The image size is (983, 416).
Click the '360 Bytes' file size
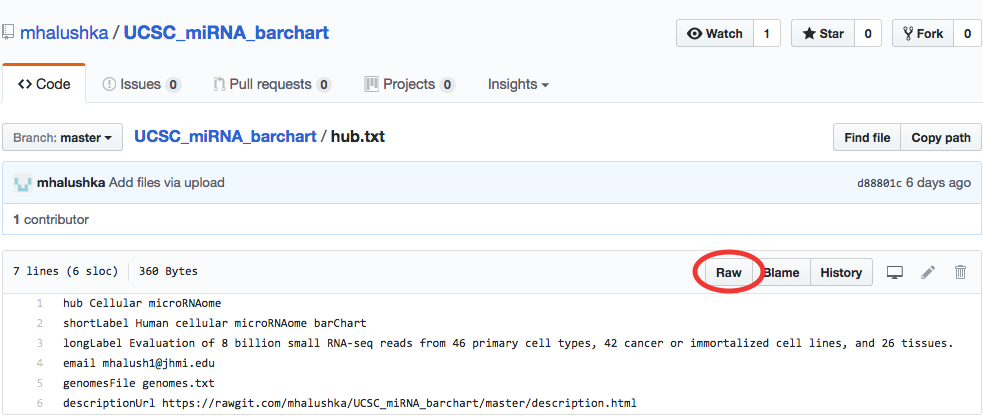pos(169,272)
